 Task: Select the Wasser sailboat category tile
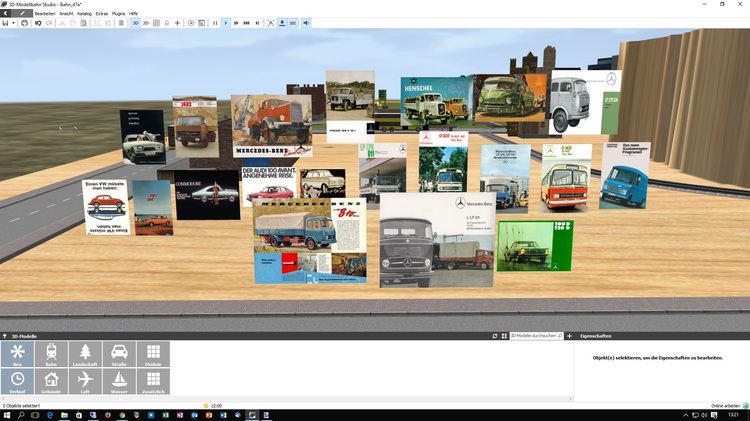(119, 381)
